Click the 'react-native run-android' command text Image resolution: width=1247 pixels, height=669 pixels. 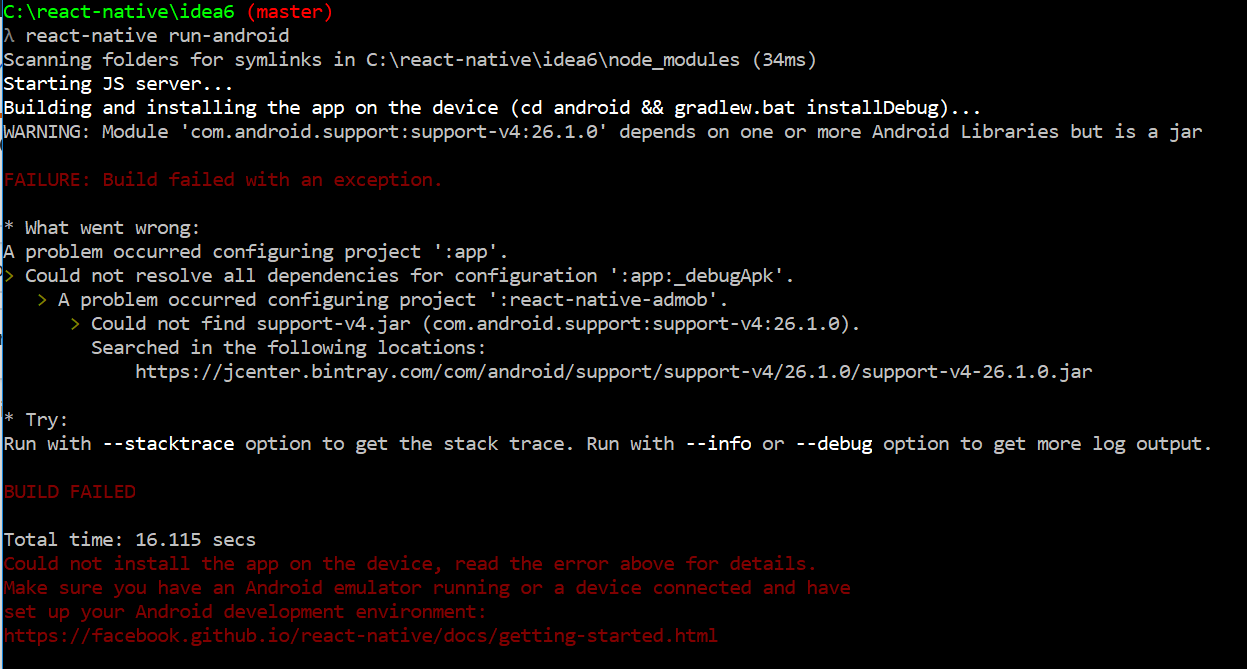pos(157,36)
